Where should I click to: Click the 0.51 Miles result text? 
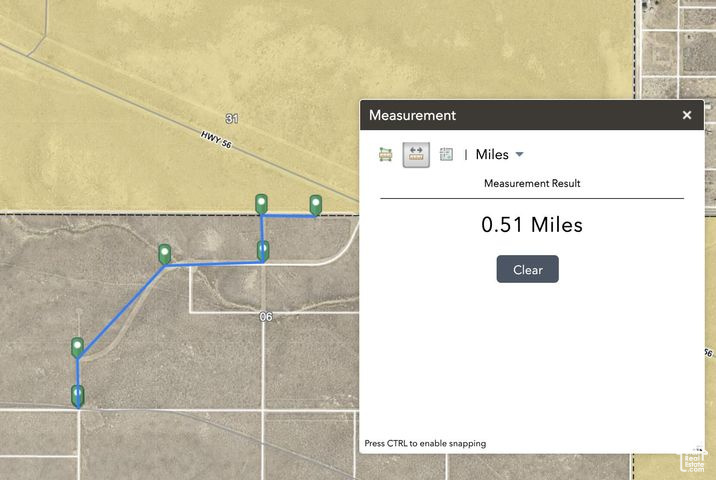(532, 225)
